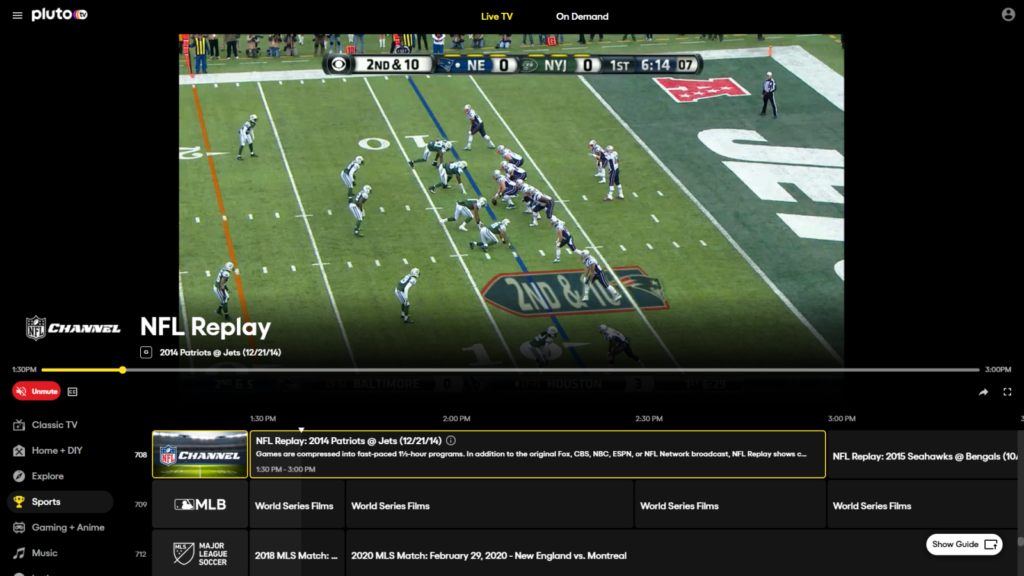This screenshot has height=576, width=1024.
Task: Select the 2:00 PM World Series Films program
Action: [490, 504]
